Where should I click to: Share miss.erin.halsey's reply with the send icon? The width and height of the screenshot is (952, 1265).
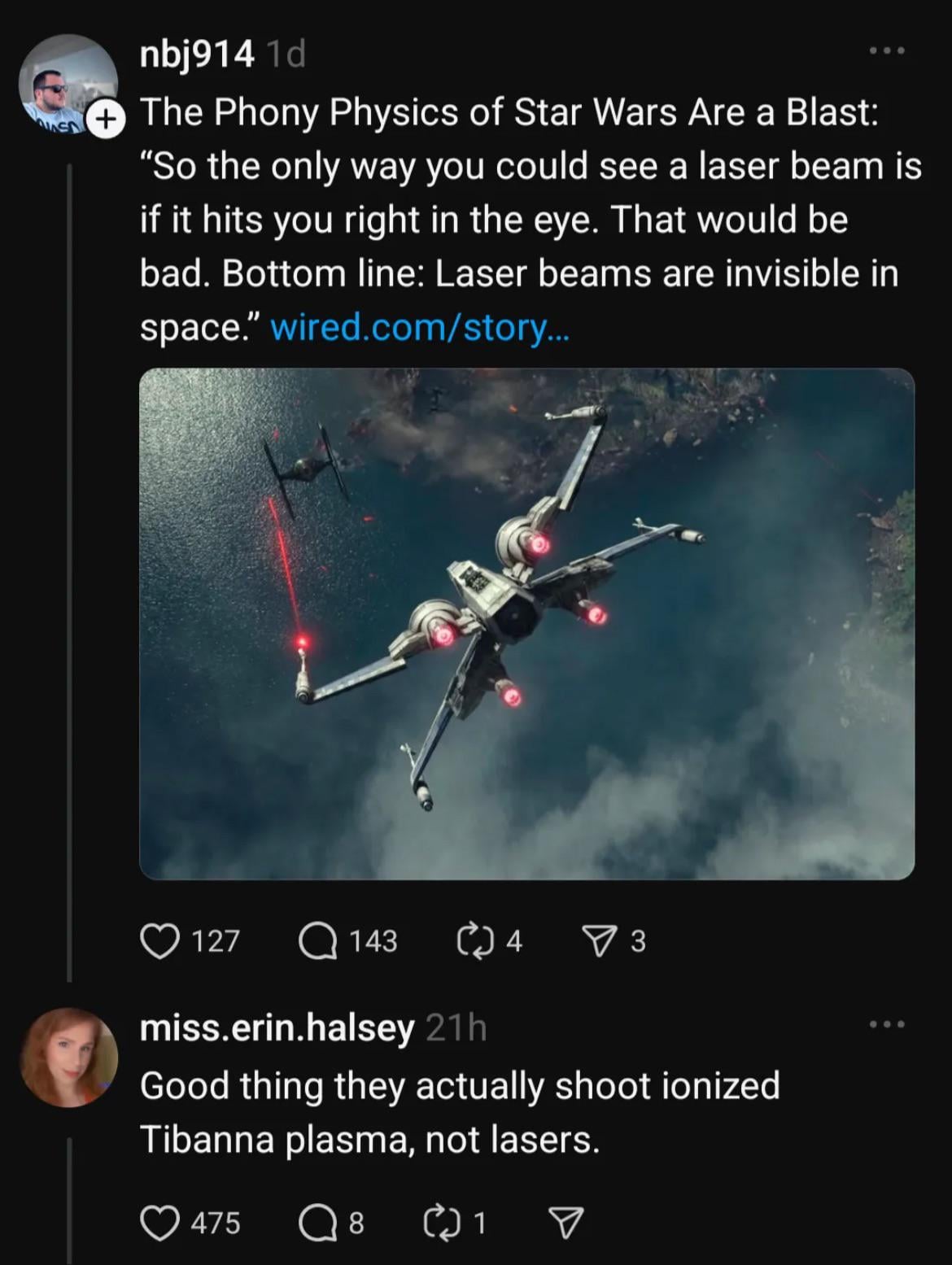pos(566,1223)
